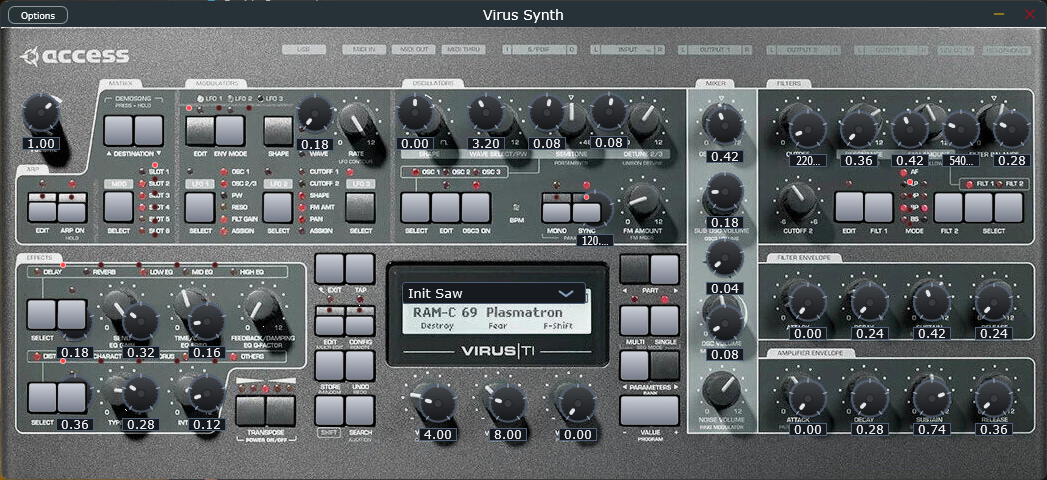Image resolution: width=1047 pixels, height=480 pixels.
Task: Click the Oscillators EDIT button
Action: 445,207
